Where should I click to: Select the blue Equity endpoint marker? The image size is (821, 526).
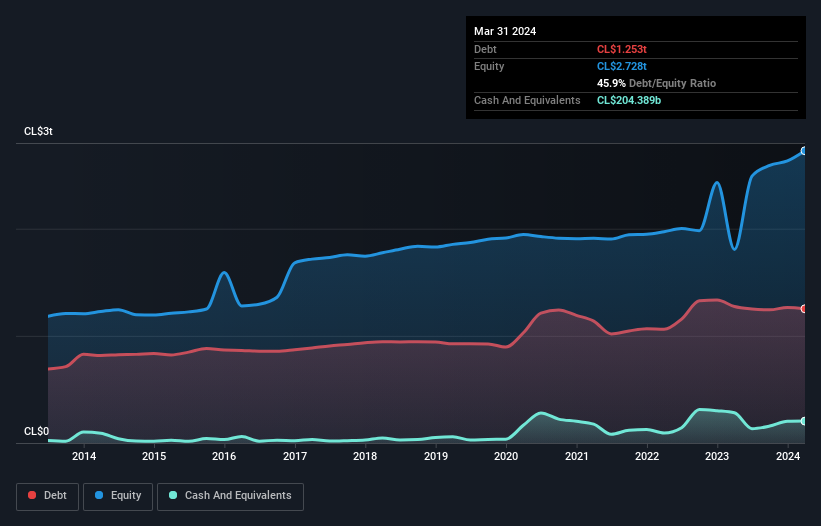tap(804, 151)
